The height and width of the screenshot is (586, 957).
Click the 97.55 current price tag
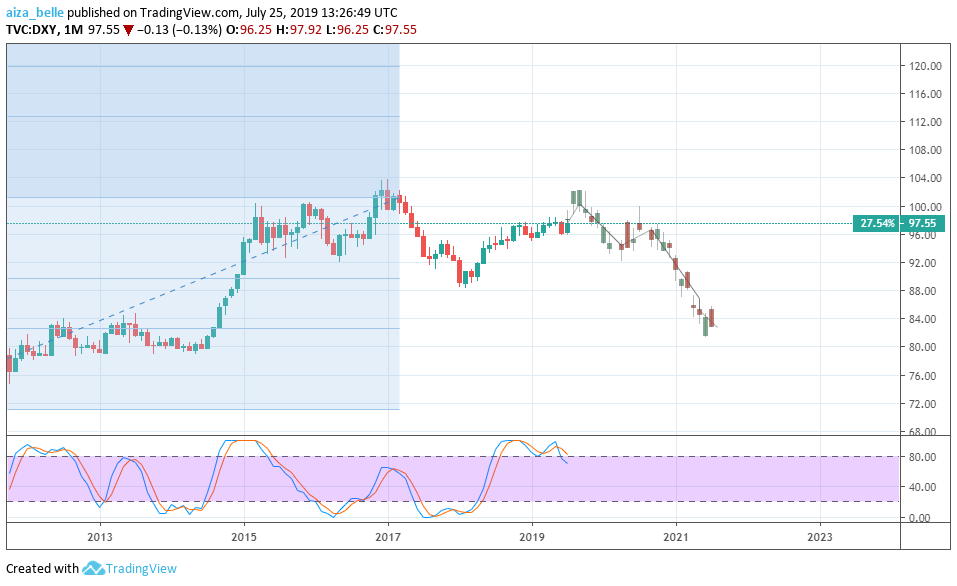(923, 223)
